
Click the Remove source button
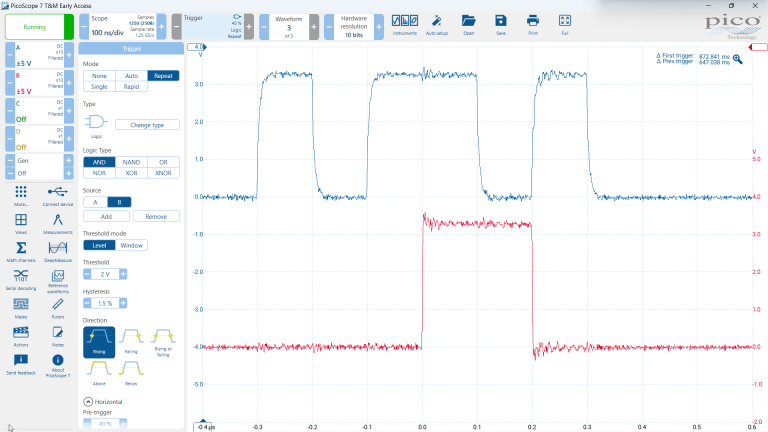156,216
